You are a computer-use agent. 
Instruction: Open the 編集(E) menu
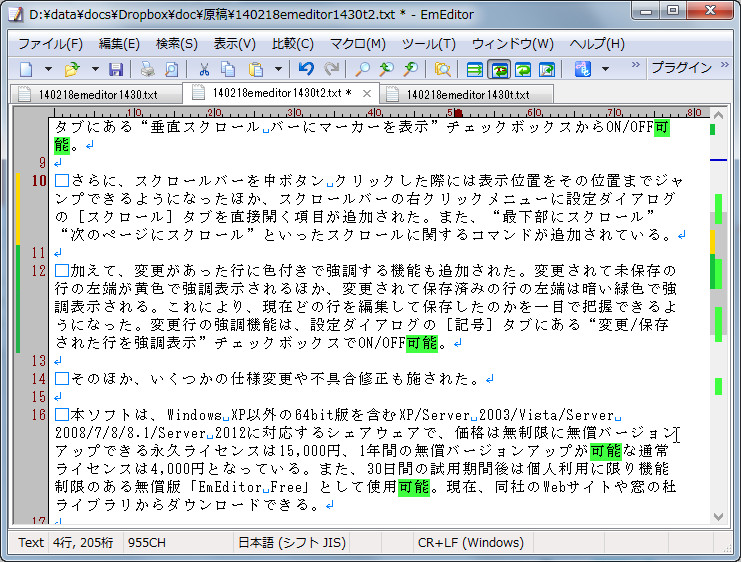coord(119,44)
